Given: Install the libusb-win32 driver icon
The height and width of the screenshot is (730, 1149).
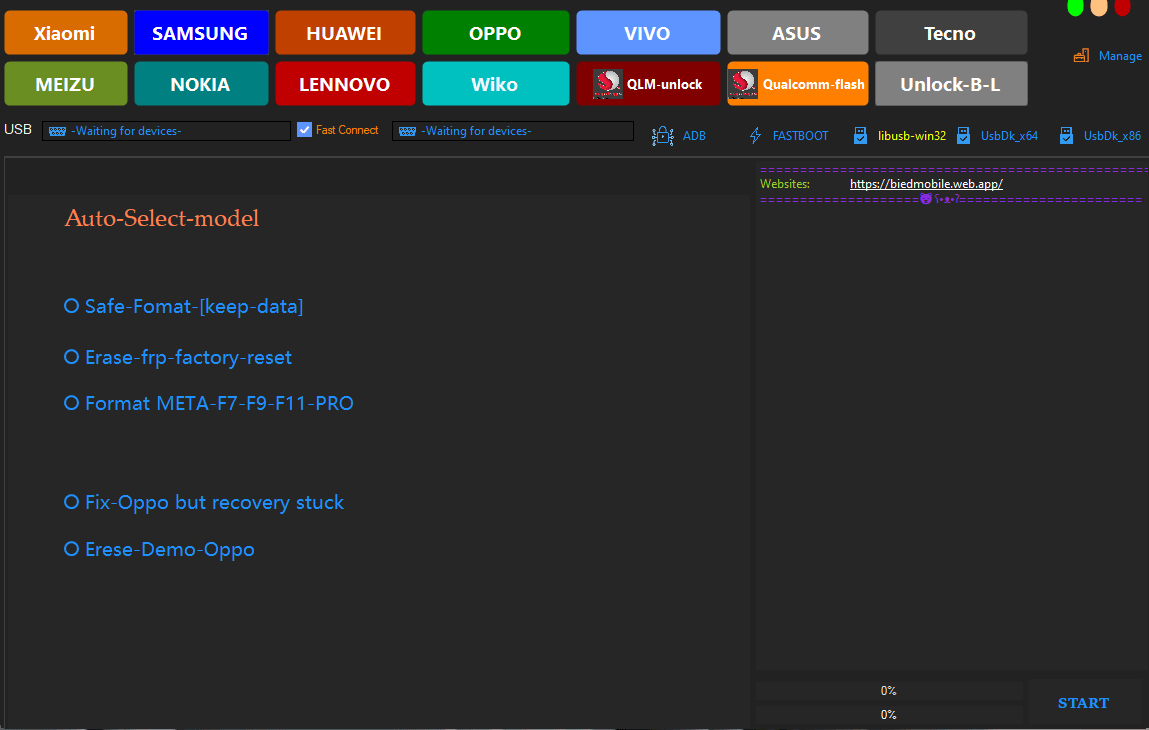Looking at the screenshot, I should click(x=860, y=135).
